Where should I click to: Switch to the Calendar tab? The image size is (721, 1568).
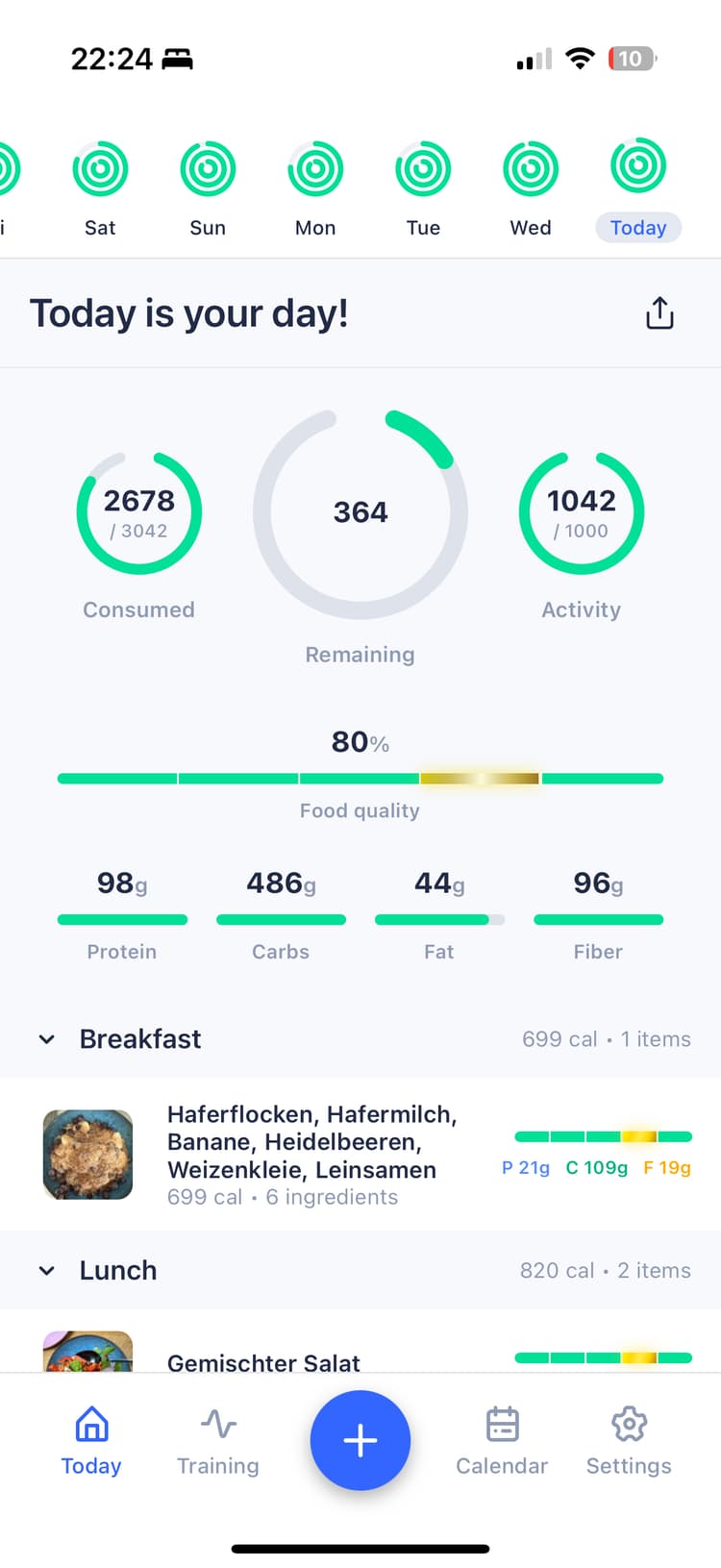tap(502, 1439)
